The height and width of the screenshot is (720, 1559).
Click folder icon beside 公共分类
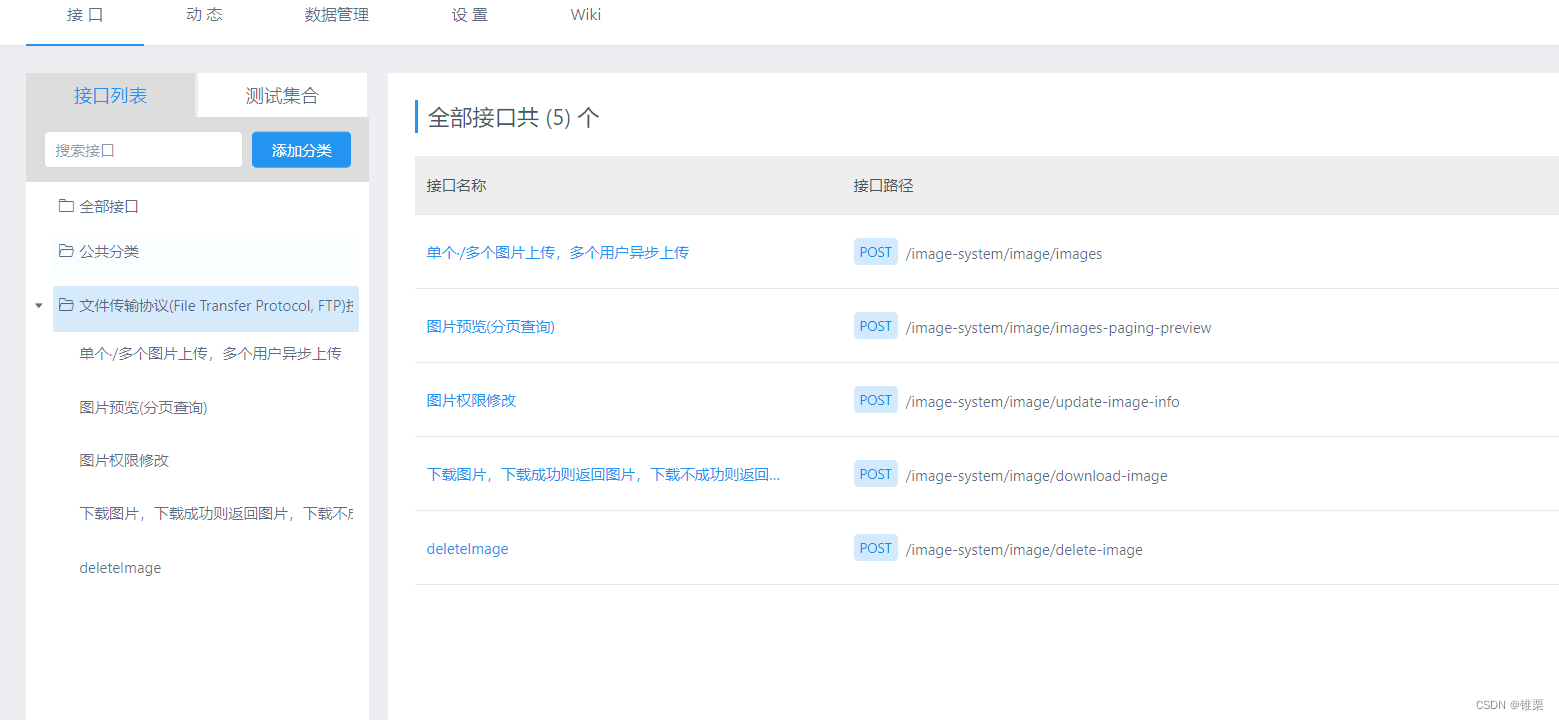click(66, 251)
